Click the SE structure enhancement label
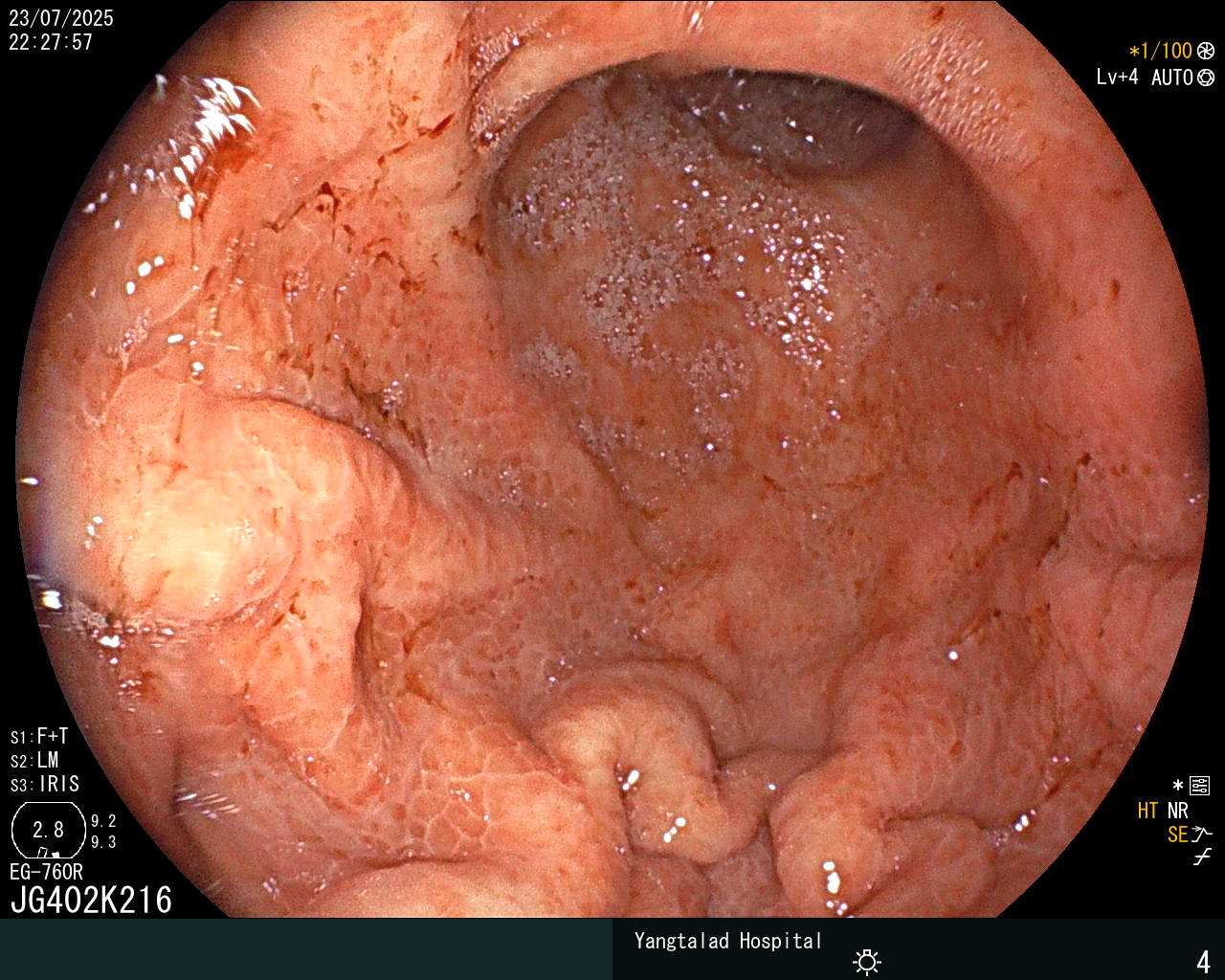 coord(1177,835)
